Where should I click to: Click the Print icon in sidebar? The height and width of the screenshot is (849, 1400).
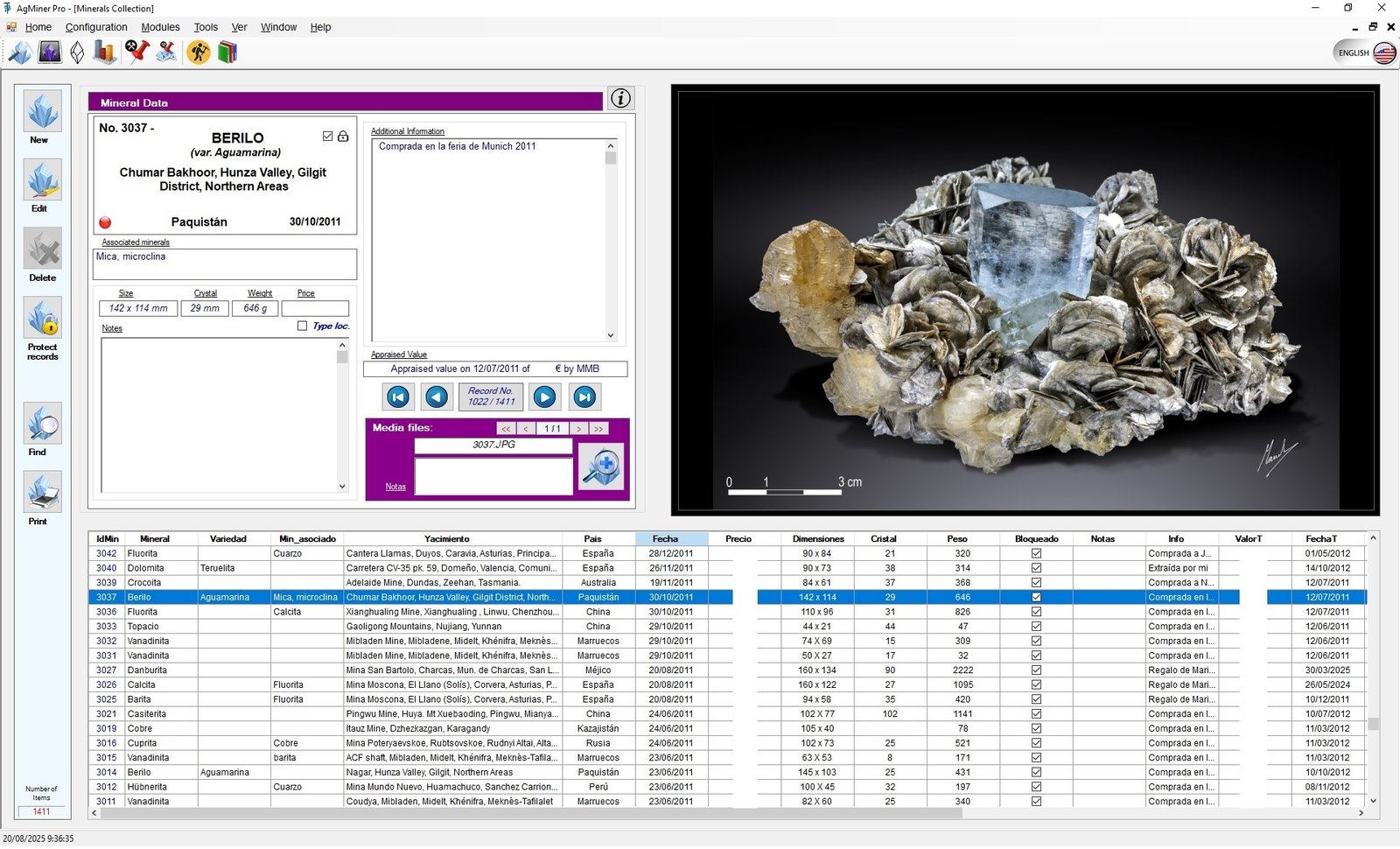coord(42,493)
